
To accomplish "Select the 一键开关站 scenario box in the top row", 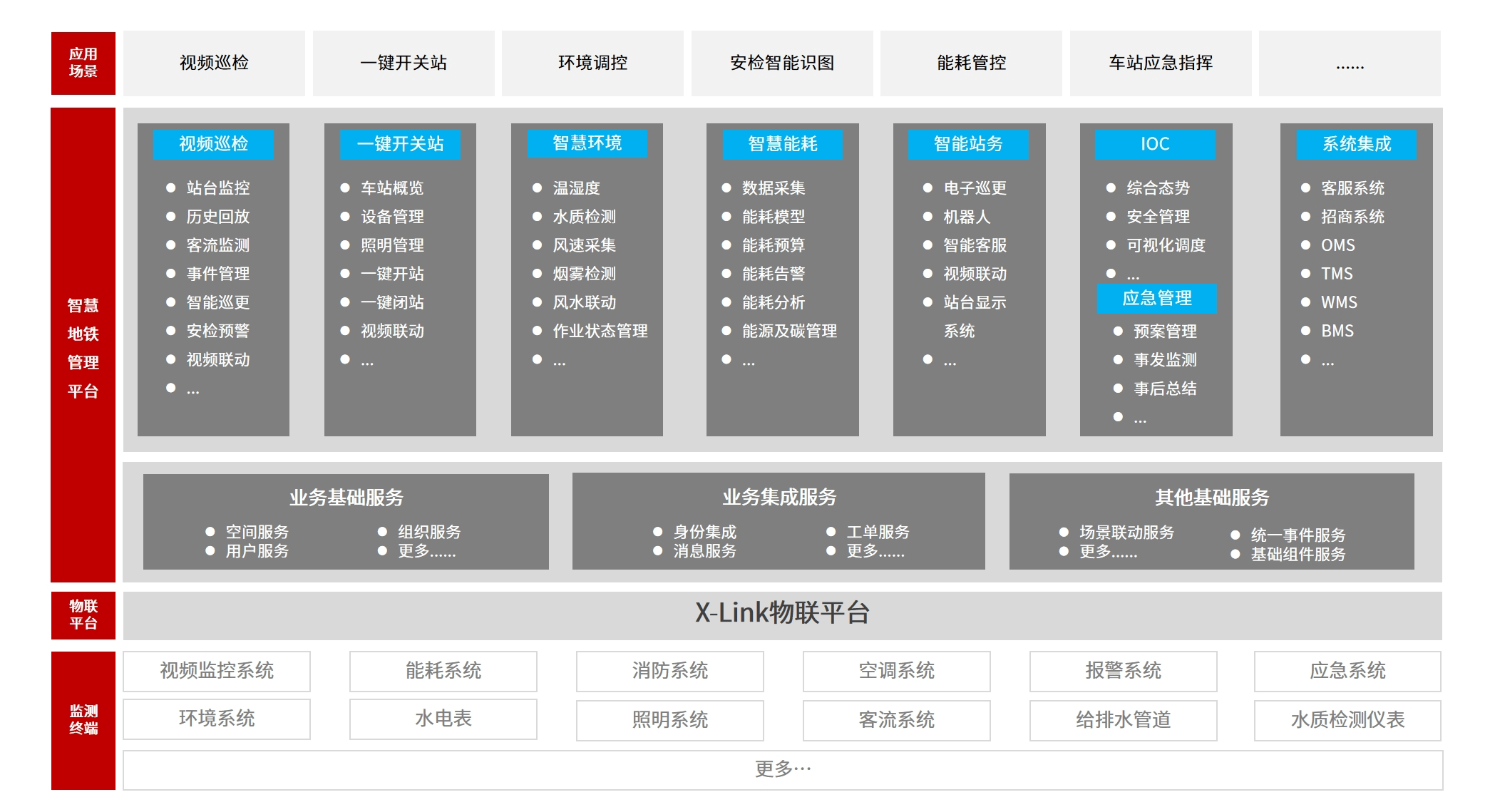I will click(404, 63).
